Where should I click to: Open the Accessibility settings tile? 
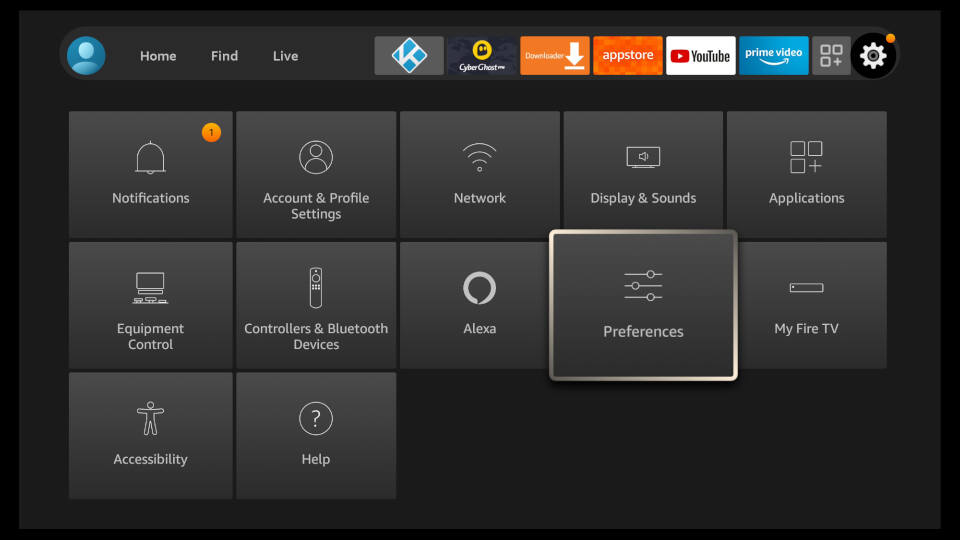click(x=151, y=435)
